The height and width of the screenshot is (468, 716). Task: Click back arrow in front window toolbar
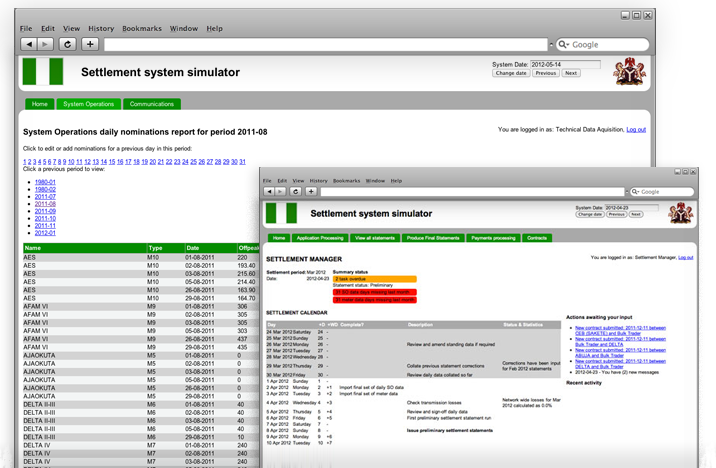[269, 191]
